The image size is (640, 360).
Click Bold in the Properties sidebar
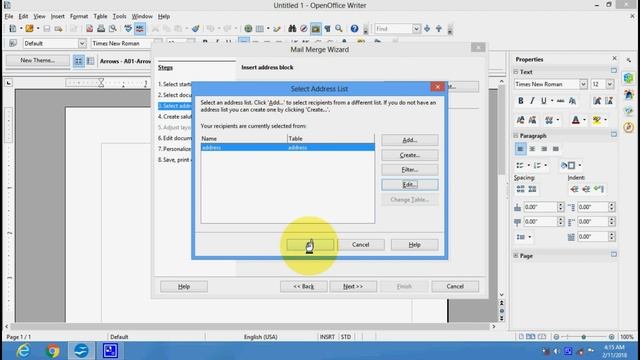pos(520,101)
